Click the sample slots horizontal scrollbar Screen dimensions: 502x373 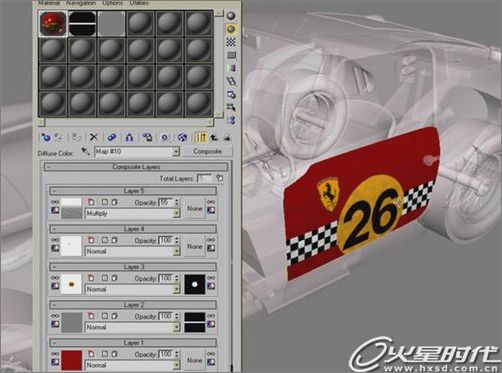click(x=125, y=122)
